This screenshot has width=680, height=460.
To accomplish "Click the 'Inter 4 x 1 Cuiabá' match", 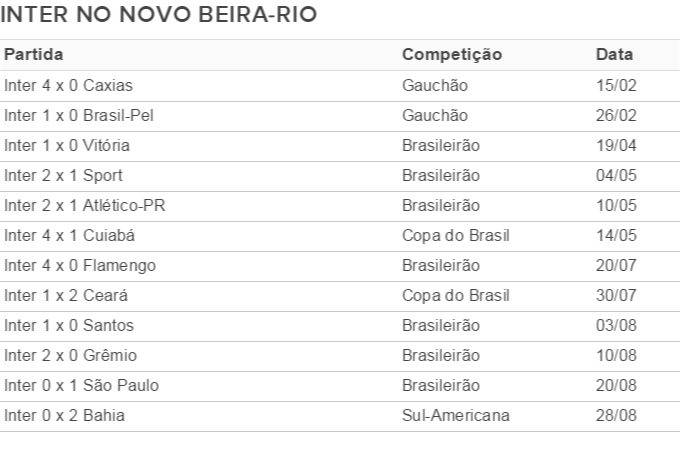I will 69,235.
